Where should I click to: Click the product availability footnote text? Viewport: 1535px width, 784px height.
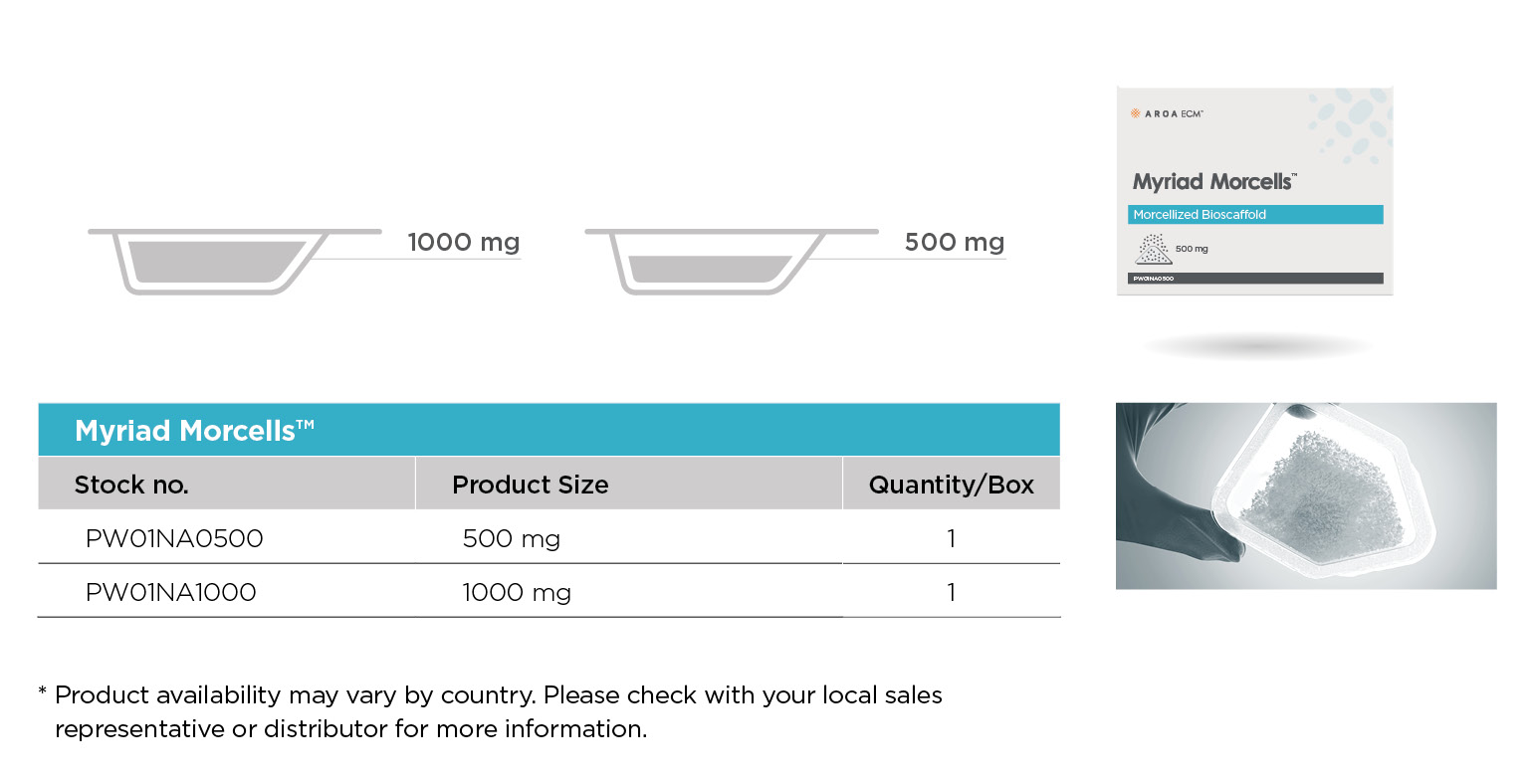(x=490, y=711)
